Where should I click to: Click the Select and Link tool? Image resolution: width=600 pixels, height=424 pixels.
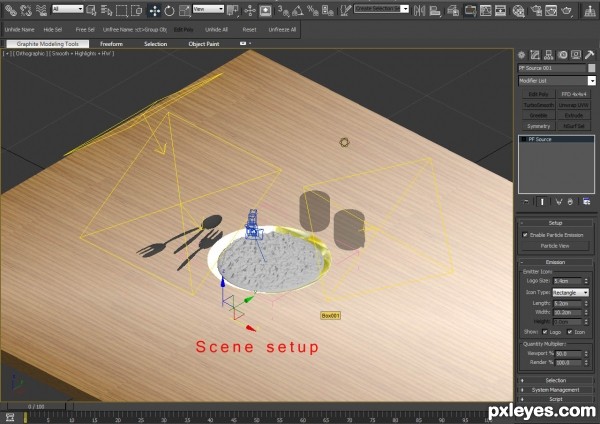pos(10,10)
